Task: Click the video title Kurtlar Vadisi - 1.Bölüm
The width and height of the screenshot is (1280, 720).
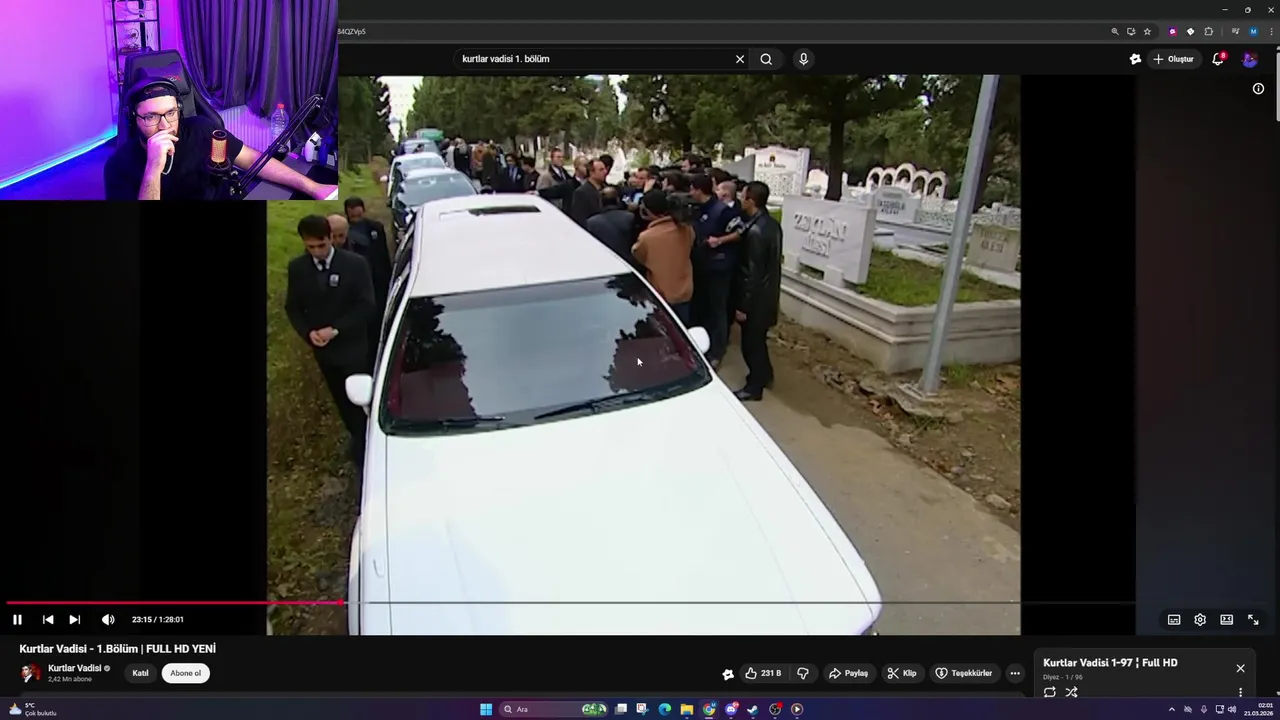Action: (117, 649)
